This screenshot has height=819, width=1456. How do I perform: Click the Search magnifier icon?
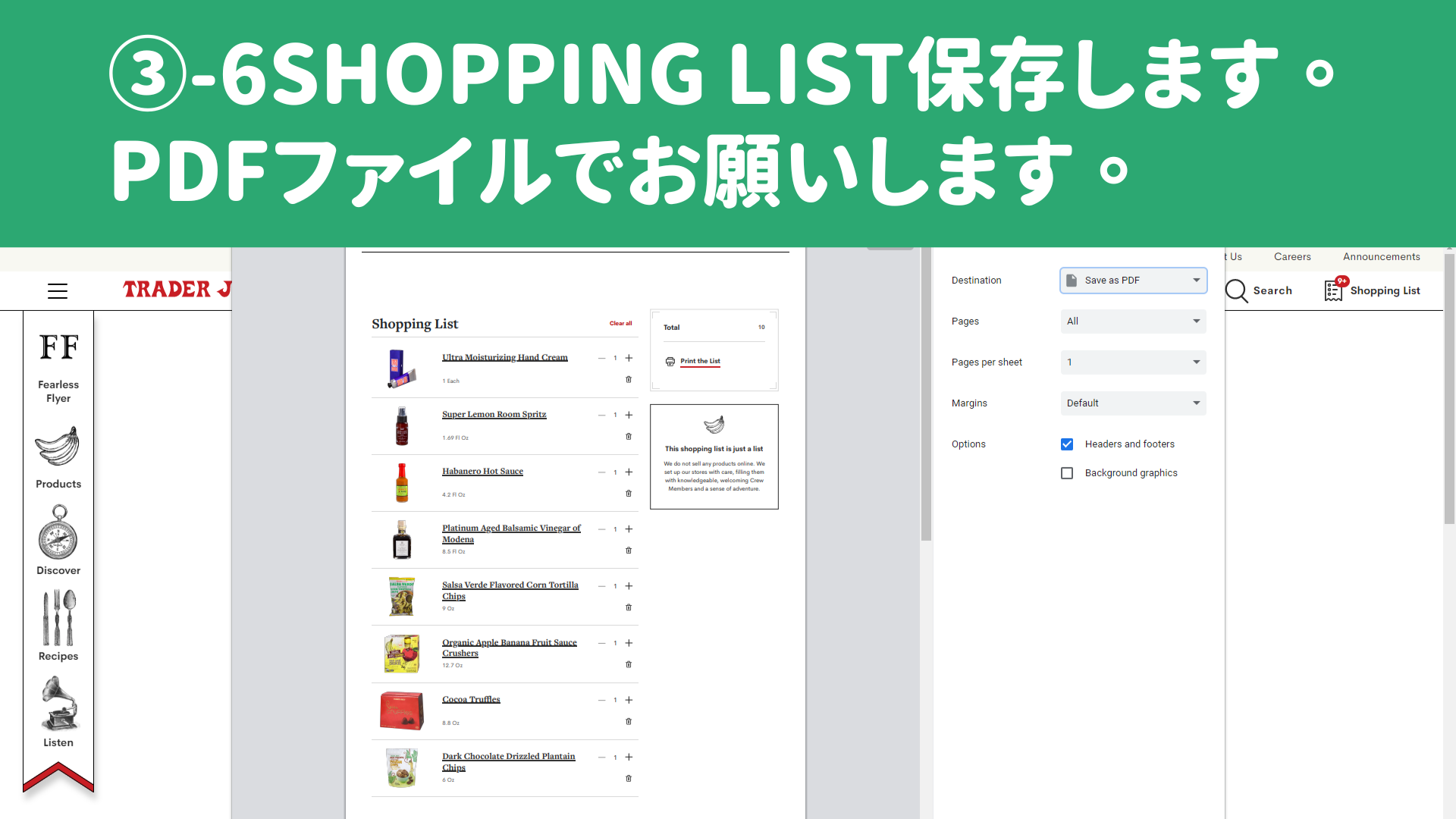[1237, 291]
